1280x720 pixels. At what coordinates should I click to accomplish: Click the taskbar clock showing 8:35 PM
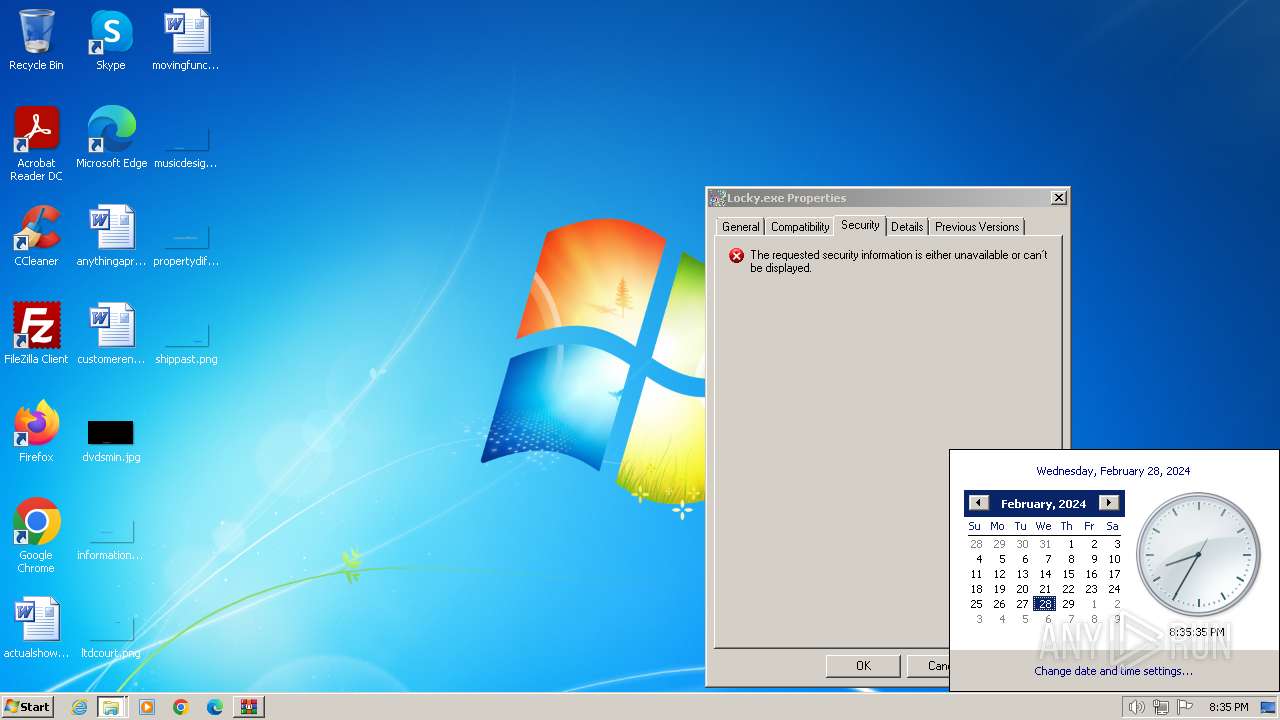1228,707
